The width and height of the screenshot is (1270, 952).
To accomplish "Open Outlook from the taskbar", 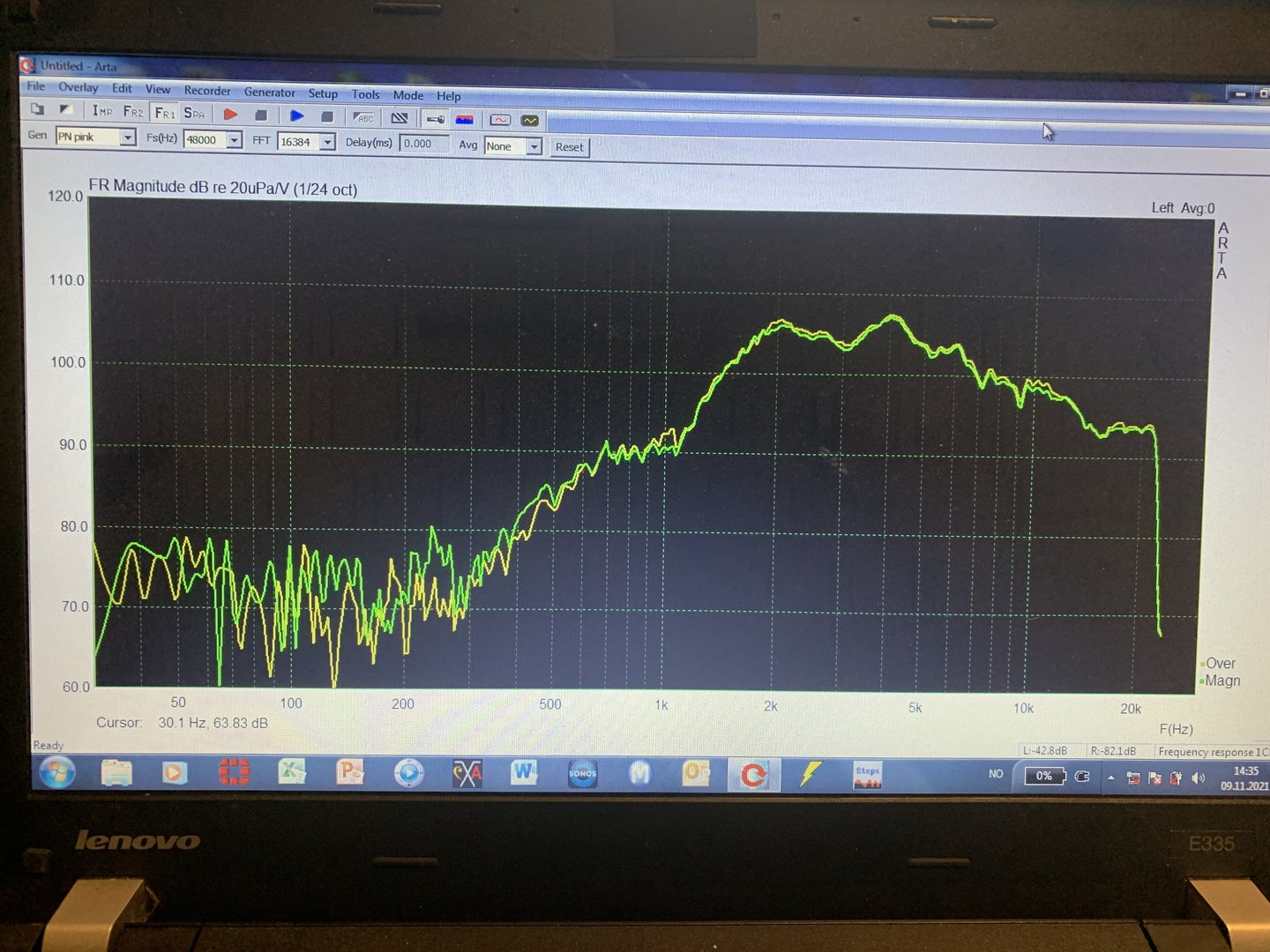I will [x=697, y=774].
